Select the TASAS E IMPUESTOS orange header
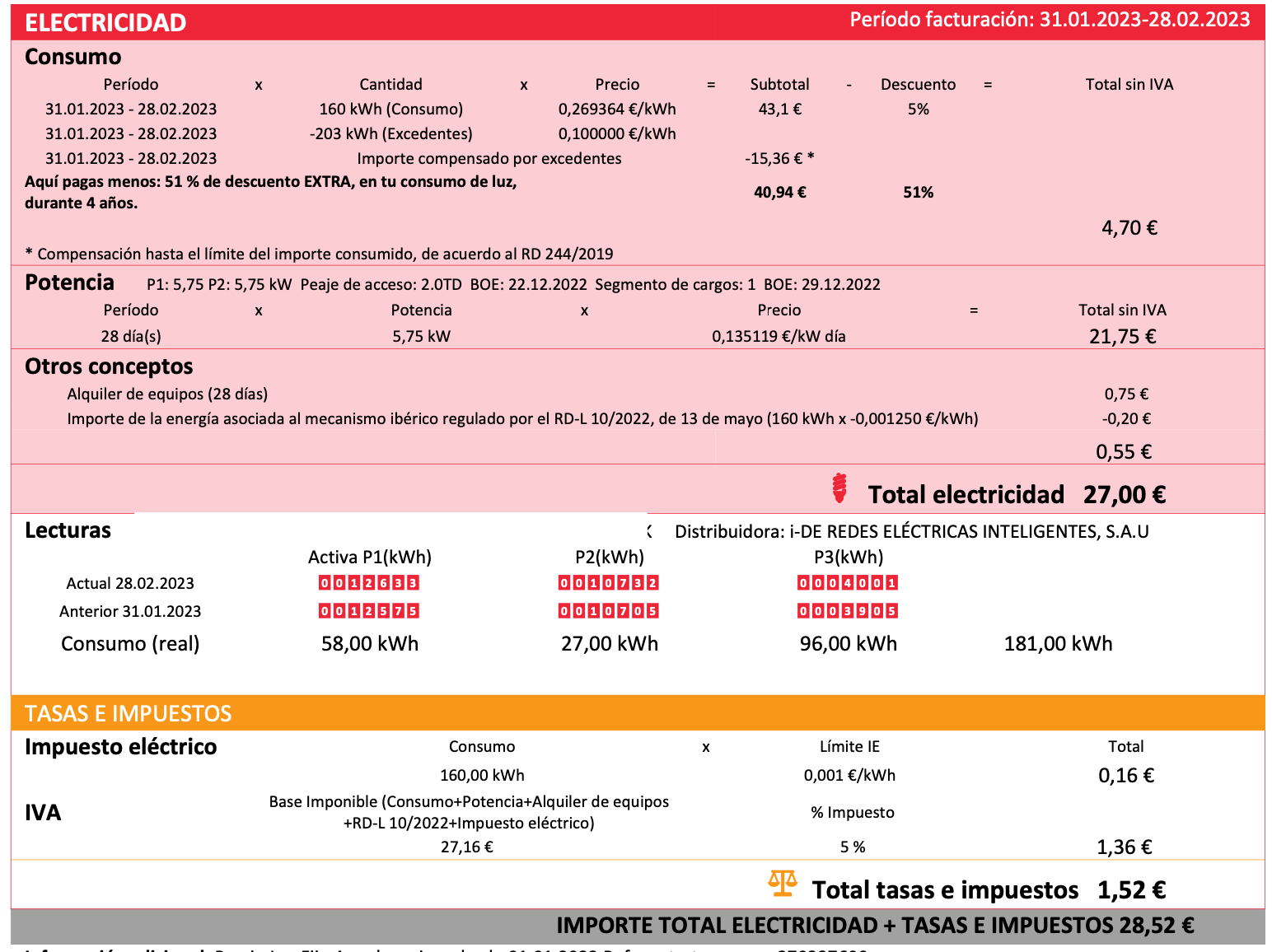Image resolution: width=1272 pixels, height=952 pixels. pos(638,713)
